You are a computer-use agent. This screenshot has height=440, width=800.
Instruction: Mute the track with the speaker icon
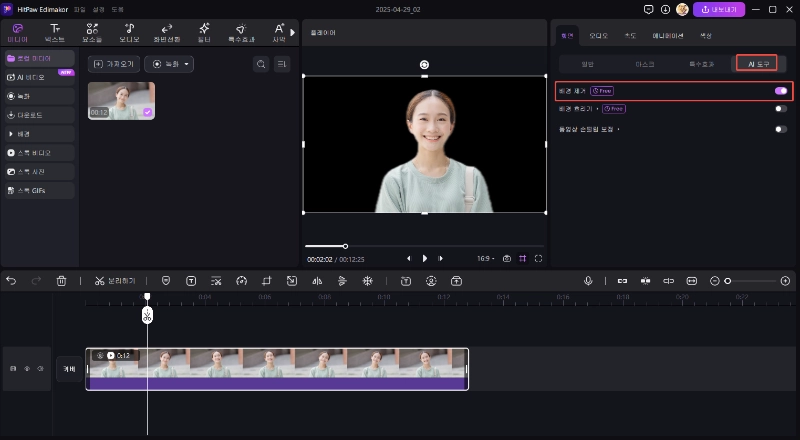click(41, 369)
